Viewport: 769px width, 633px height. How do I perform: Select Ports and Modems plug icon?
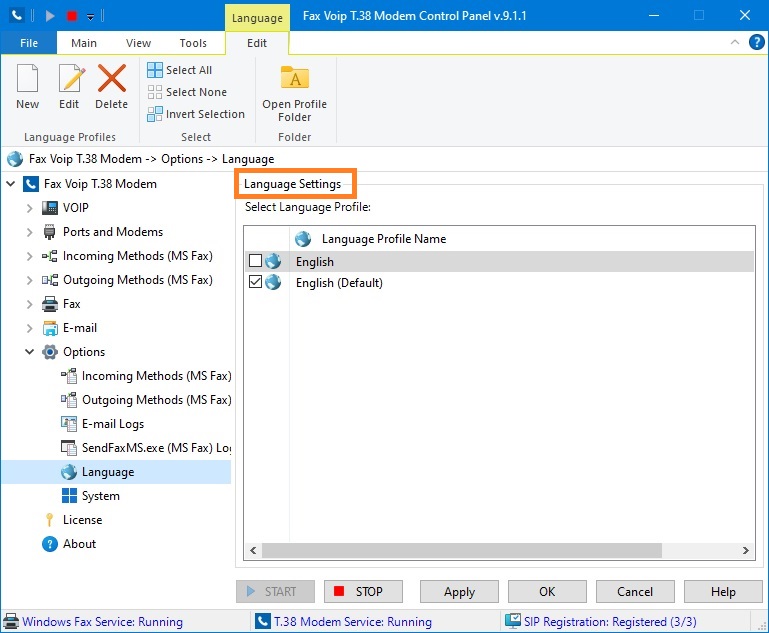click(50, 232)
